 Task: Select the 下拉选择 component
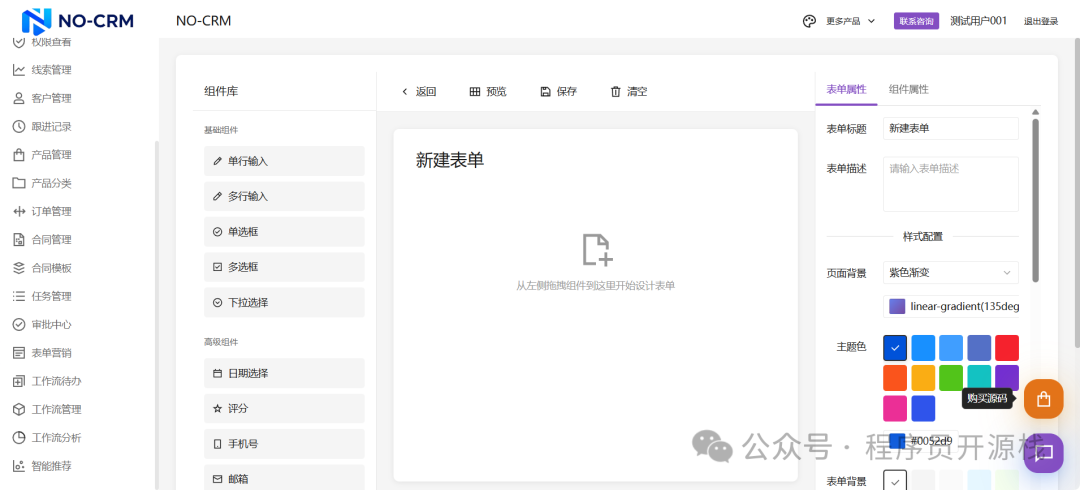(284, 303)
